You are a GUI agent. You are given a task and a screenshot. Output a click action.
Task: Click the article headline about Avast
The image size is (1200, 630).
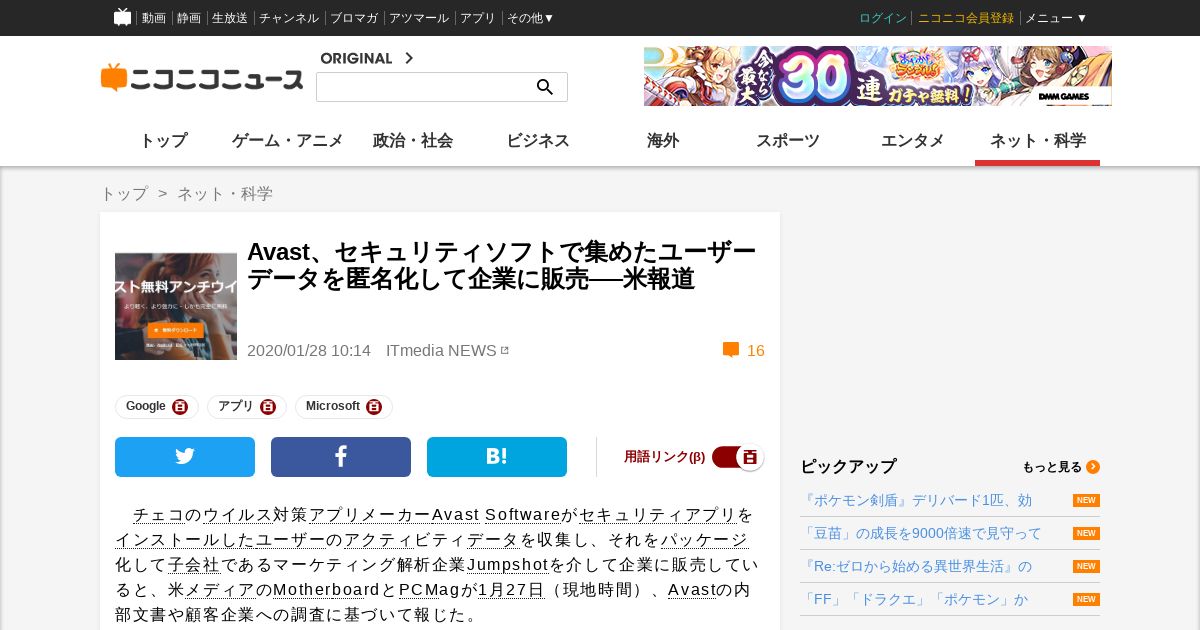pos(501,265)
